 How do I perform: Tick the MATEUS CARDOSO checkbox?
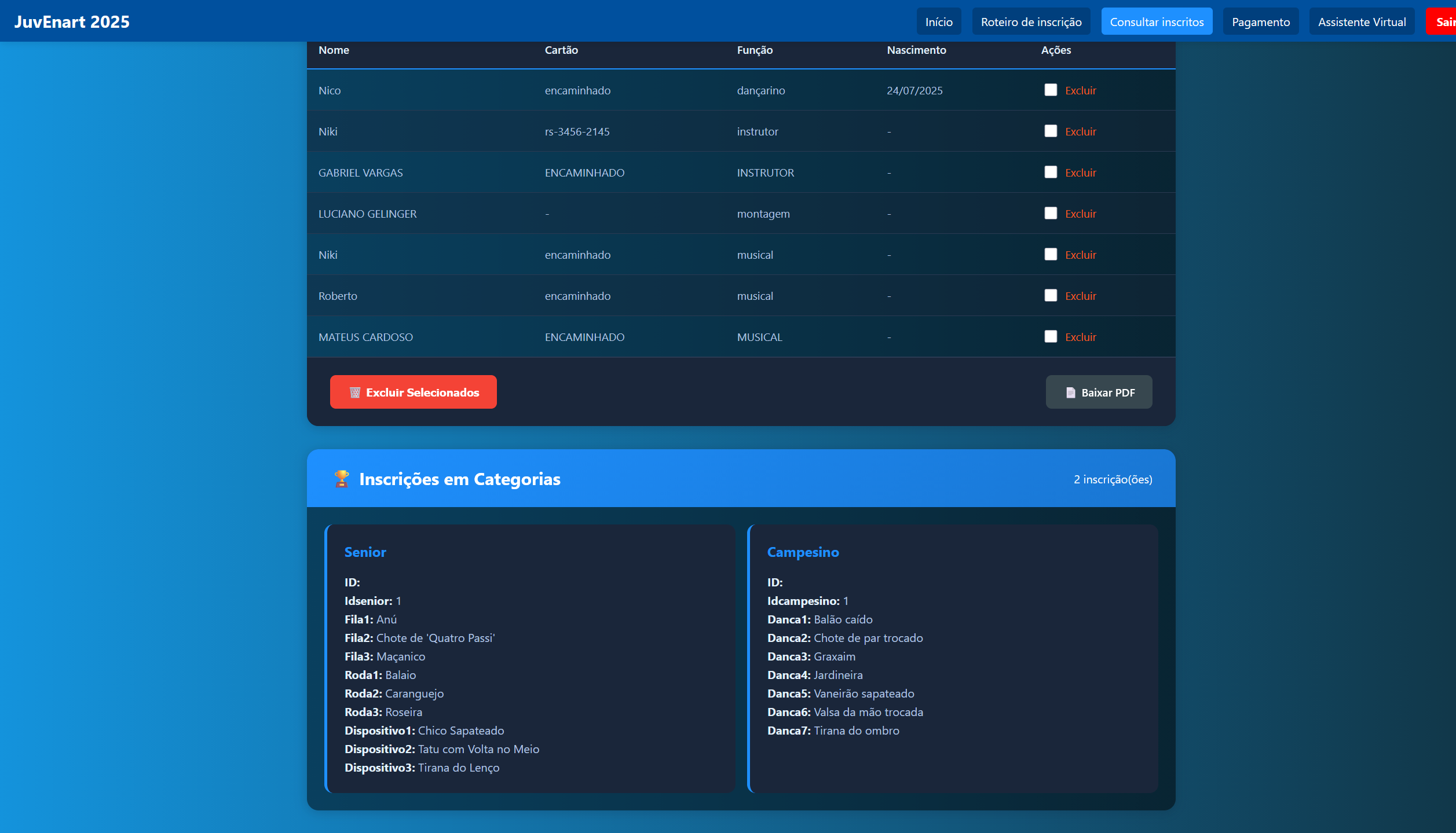[1051, 336]
